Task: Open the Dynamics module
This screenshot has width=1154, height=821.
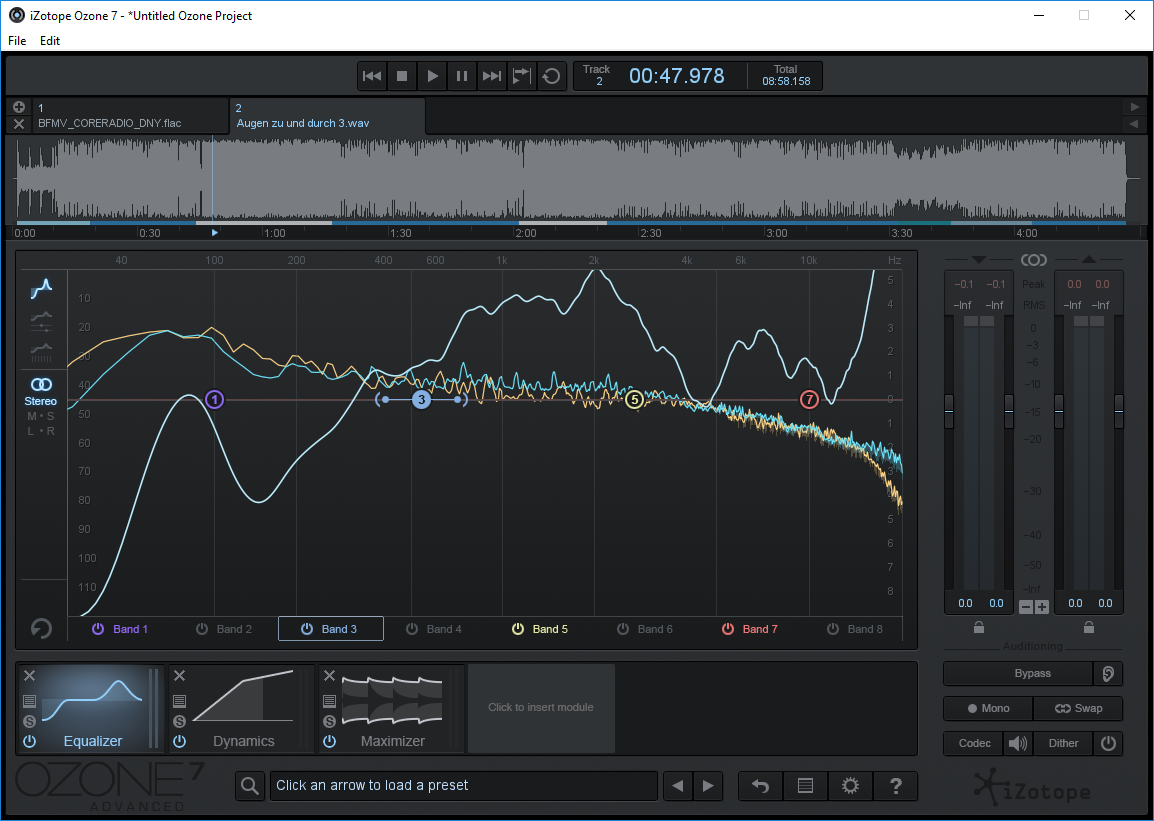Action: (x=244, y=708)
